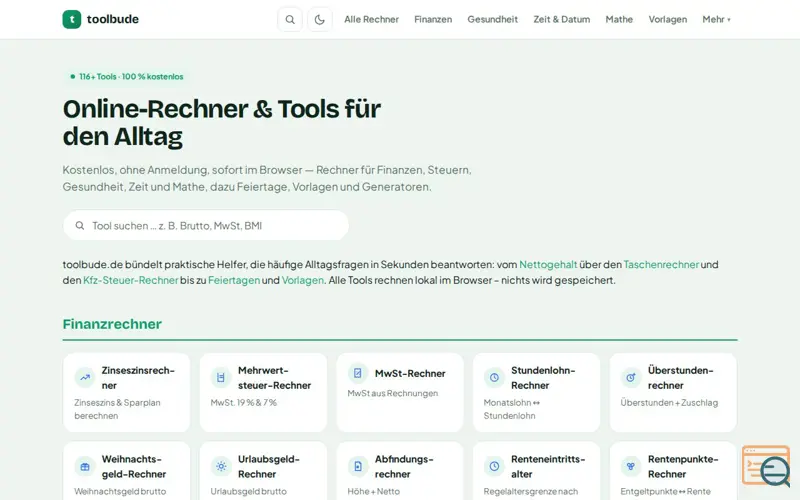Image resolution: width=800 pixels, height=500 pixels.
Task: Select Zeit & Datum in the navigation
Action: click(x=562, y=19)
